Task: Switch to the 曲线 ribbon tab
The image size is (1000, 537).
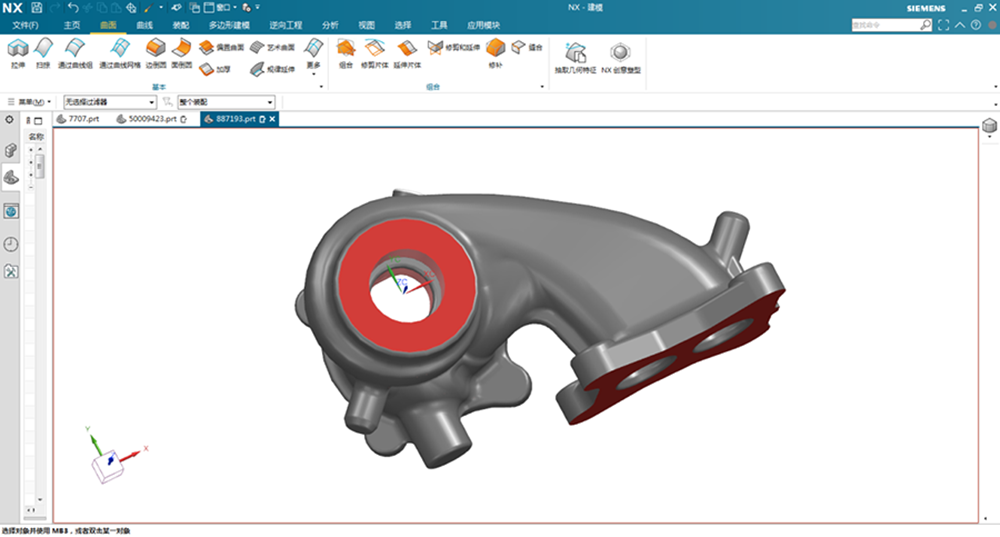Action: click(x=145, y=24)
